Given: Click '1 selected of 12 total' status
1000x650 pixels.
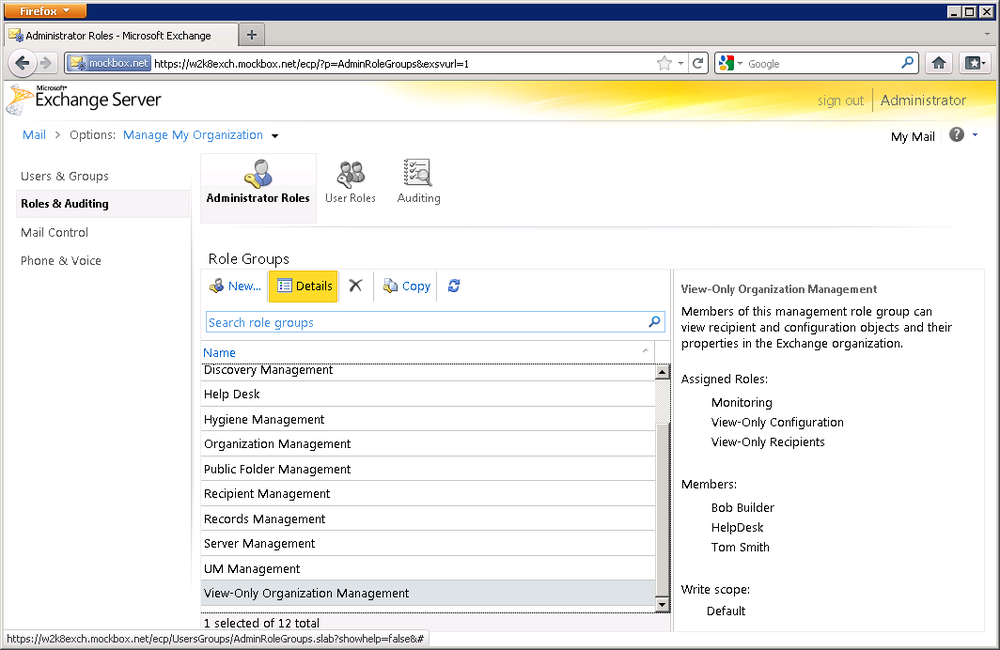Looking at the screenshot, I should pos(261,623).
